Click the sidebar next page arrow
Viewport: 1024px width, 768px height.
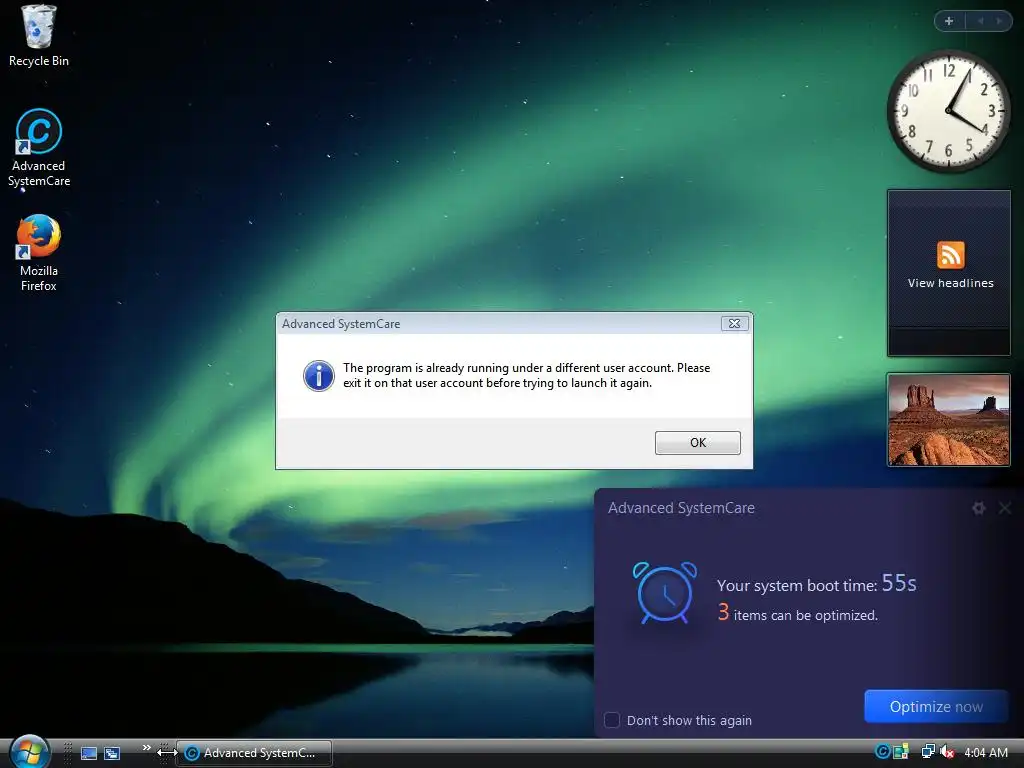click(x=999, y=21)
